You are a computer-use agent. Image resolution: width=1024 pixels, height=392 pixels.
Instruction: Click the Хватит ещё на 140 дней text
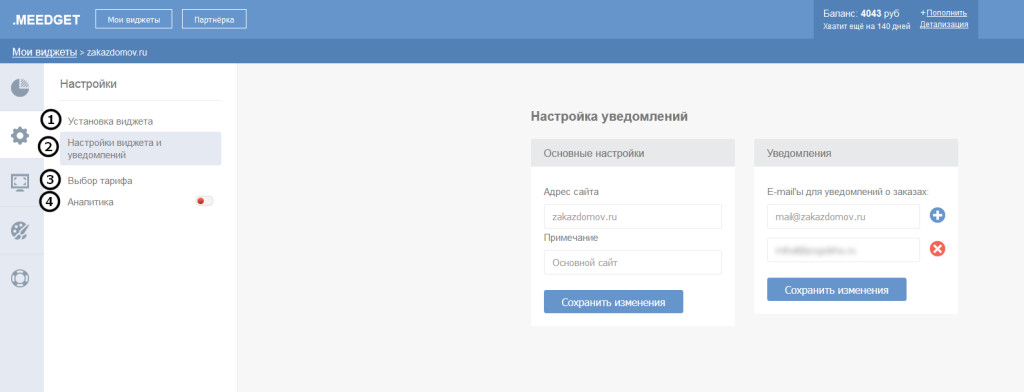point(866,26)
